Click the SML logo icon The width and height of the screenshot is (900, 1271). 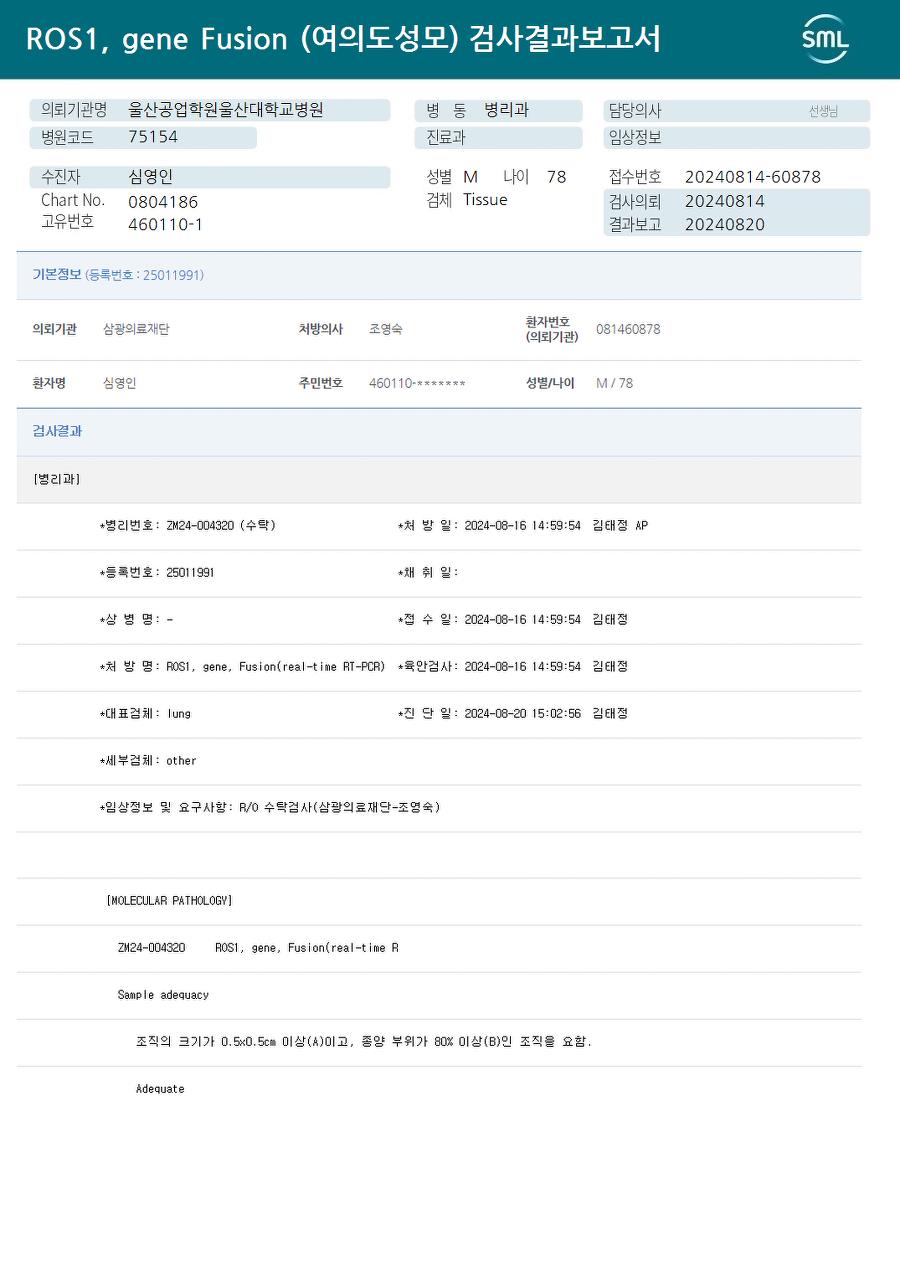[x=825, y=39]
